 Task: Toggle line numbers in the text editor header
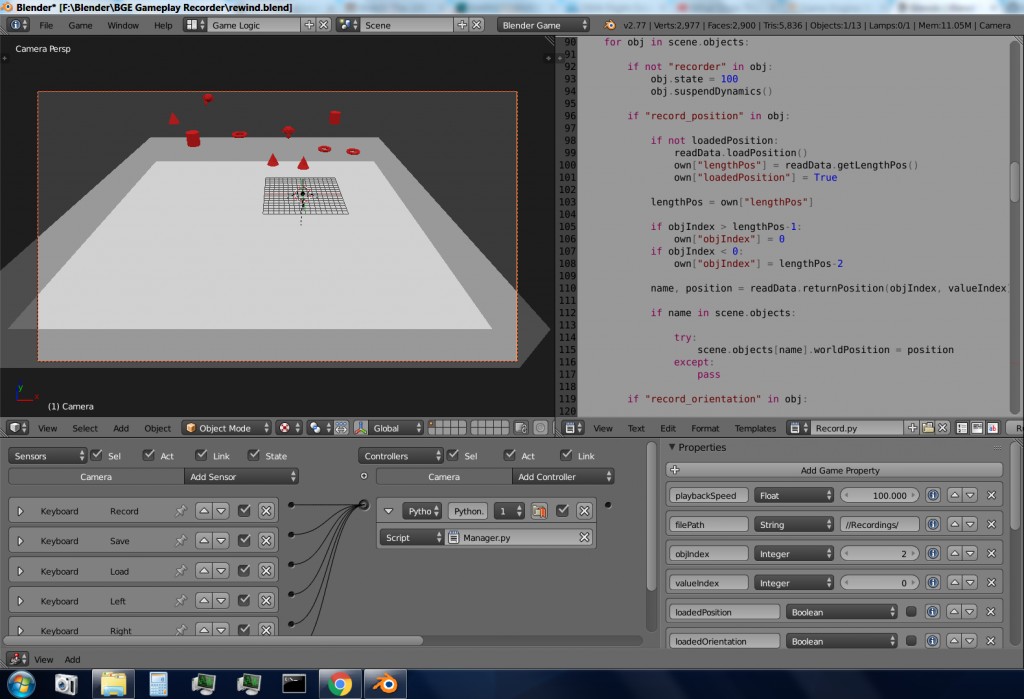[x=962, y=427]
